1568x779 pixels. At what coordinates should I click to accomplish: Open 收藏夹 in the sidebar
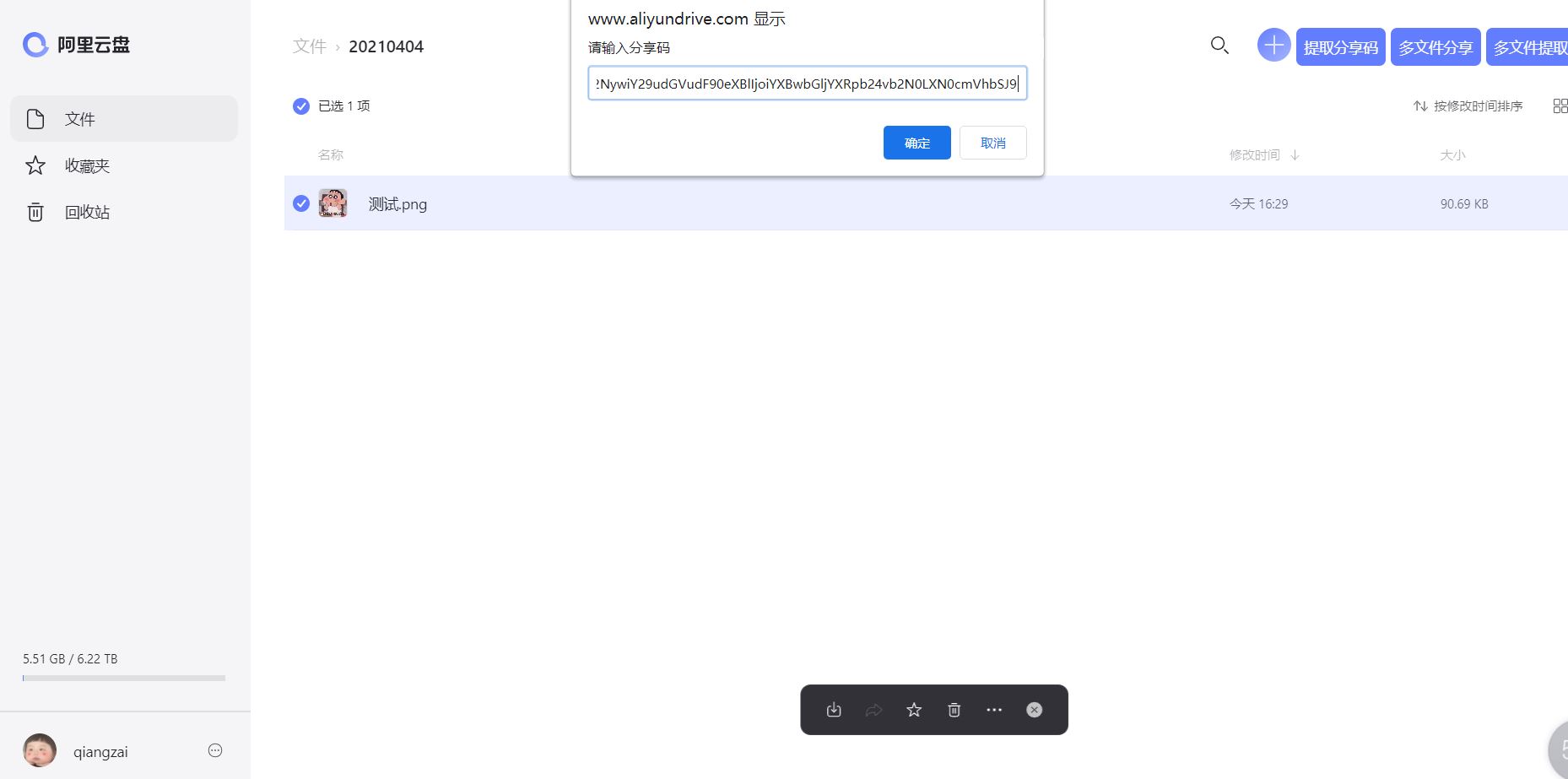click(87, 165)
